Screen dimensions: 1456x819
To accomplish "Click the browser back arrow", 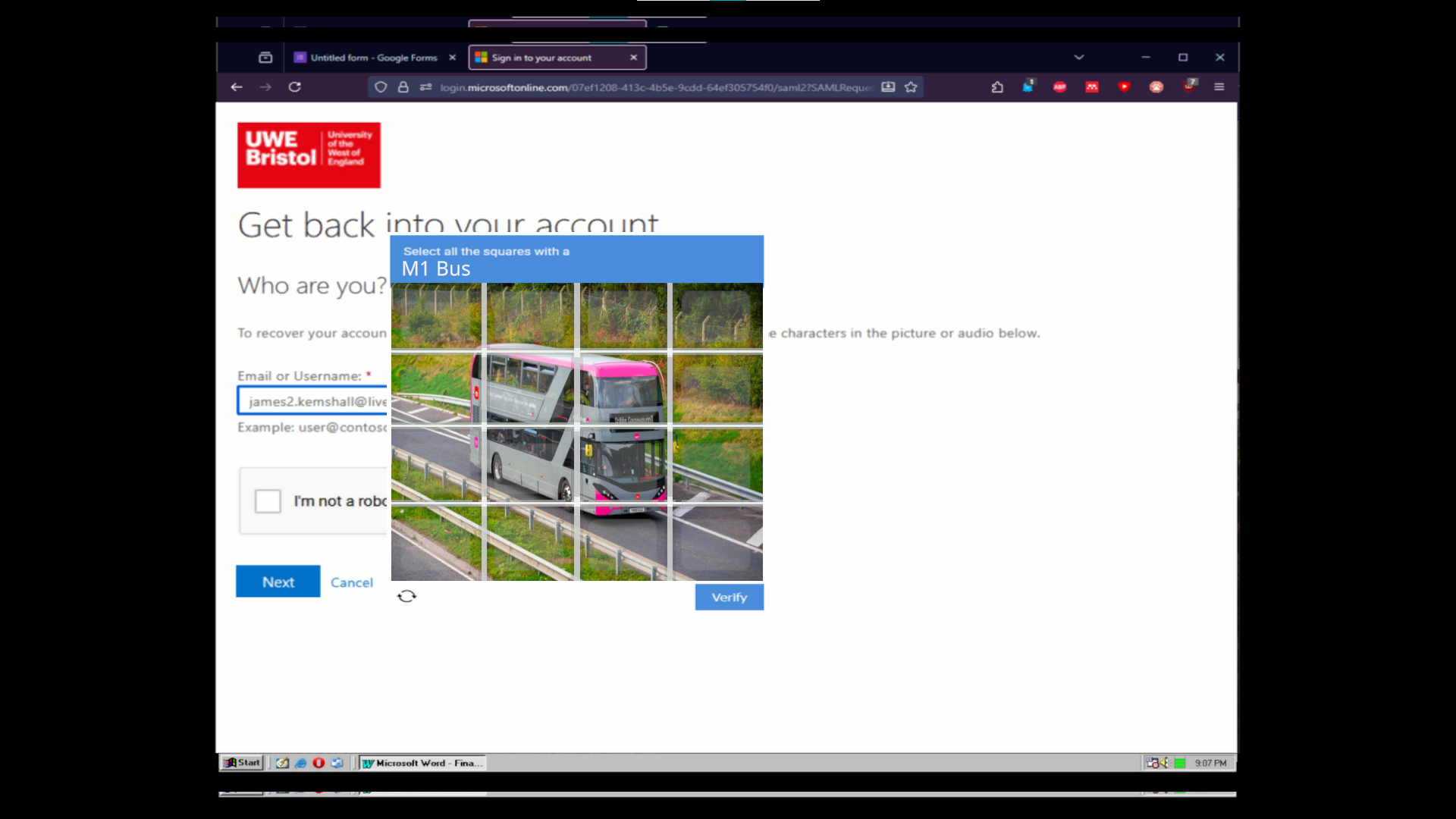I will 237,87.
